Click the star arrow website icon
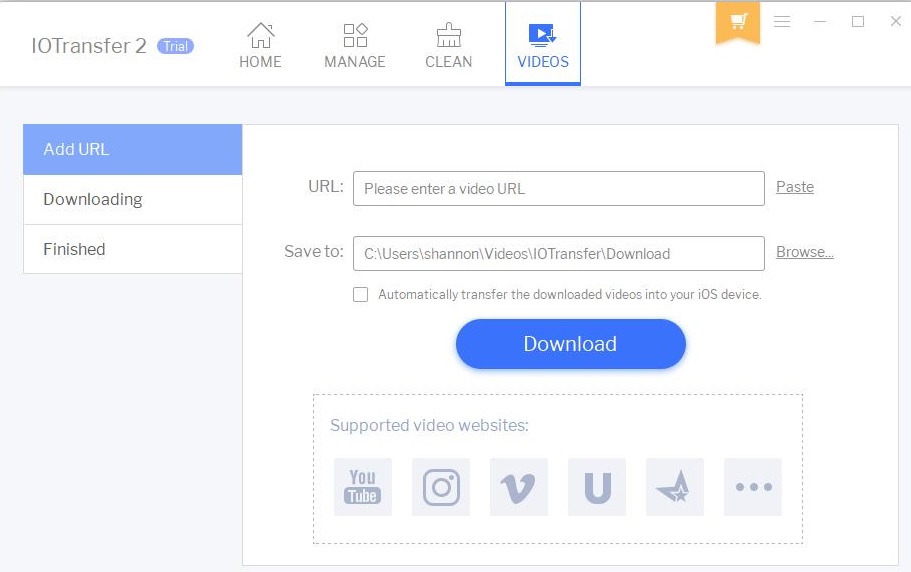The width and height of the screenshot is (911, 572). [x=675, y=487]
